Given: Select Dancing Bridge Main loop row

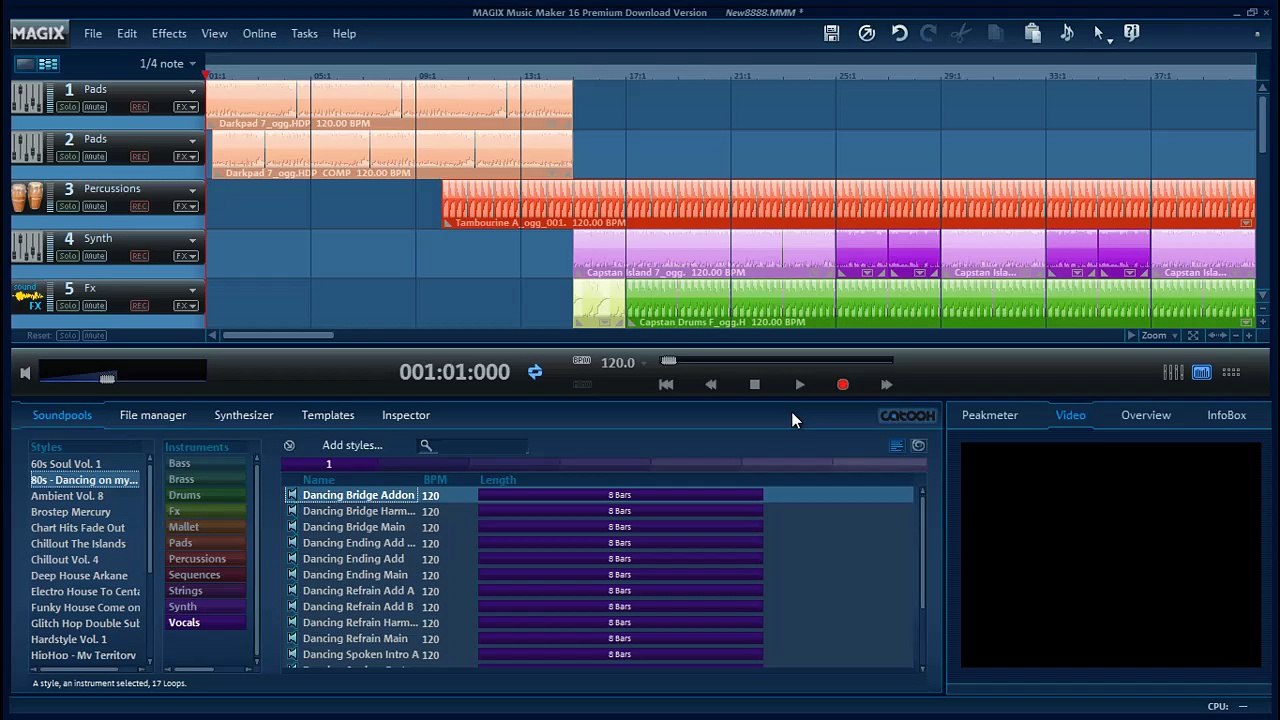Looking at the screenshot, I should pos(598,527).
